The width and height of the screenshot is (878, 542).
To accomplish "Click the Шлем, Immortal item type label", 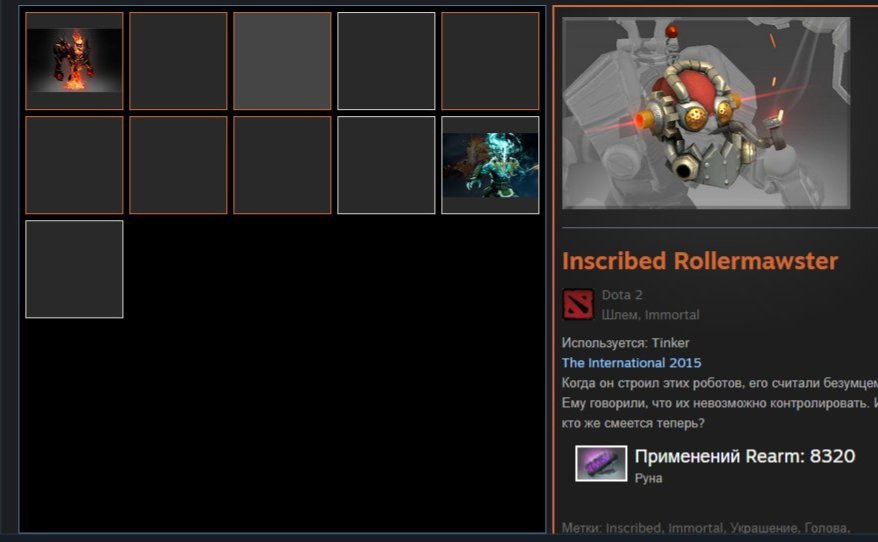I will coord(650,315).
